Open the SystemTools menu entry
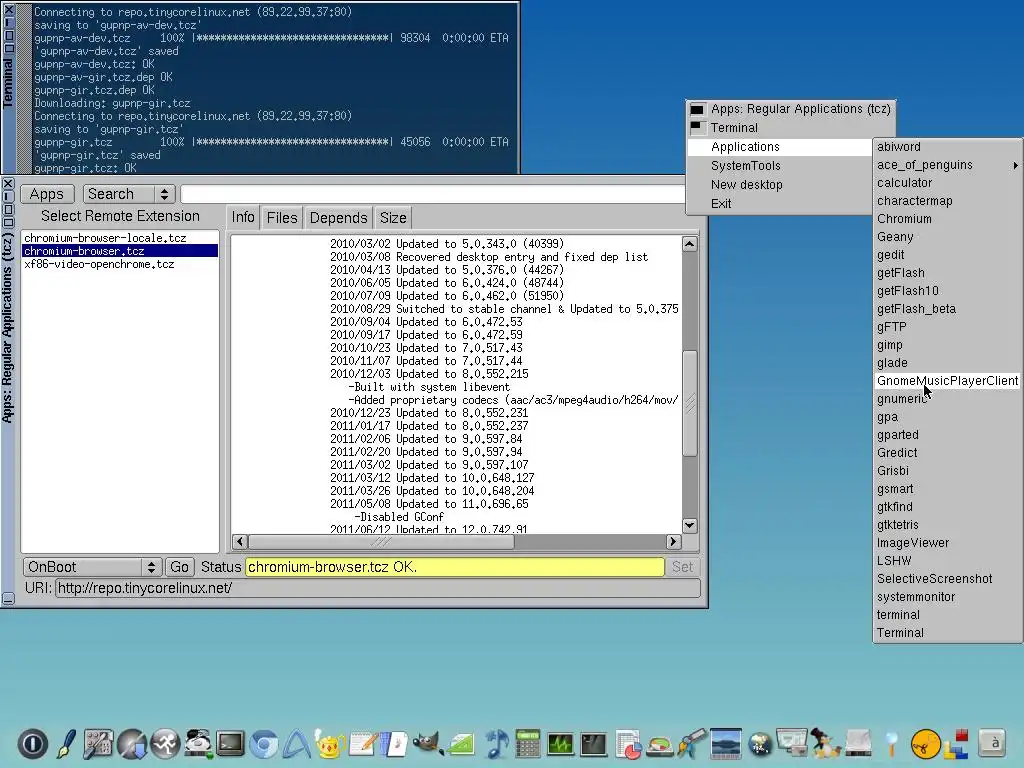1024x768 pixels. click(x=779, y=166)
